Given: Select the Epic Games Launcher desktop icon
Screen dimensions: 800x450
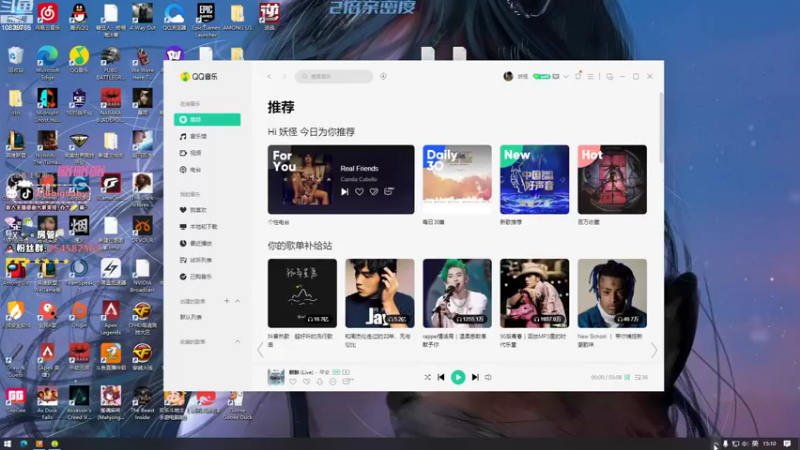Looking at the screenshot, I should 206,20.
